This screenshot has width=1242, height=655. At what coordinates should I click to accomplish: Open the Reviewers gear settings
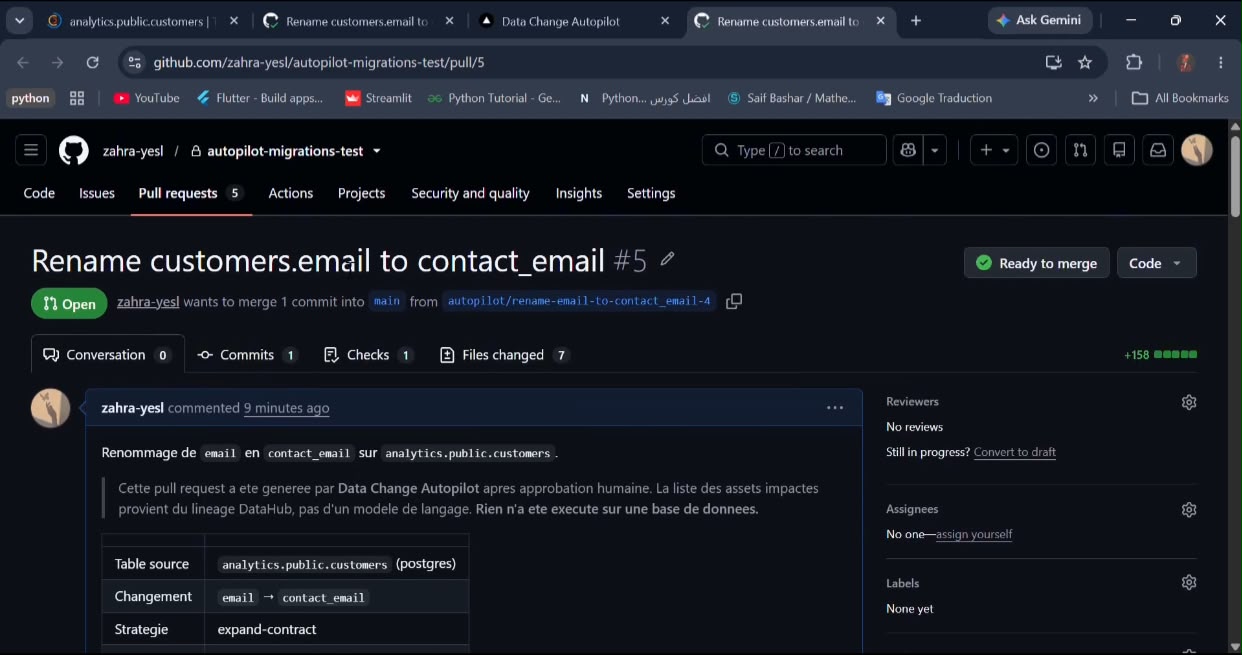1189,402
